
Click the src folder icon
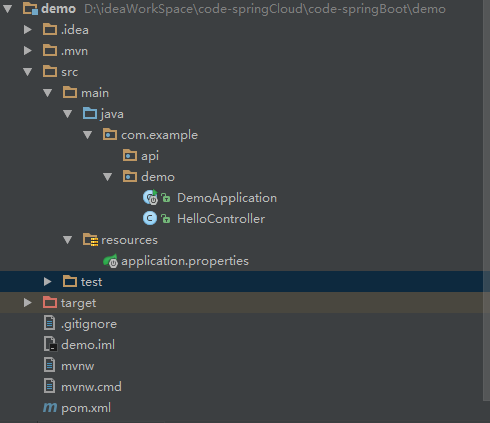50,71
